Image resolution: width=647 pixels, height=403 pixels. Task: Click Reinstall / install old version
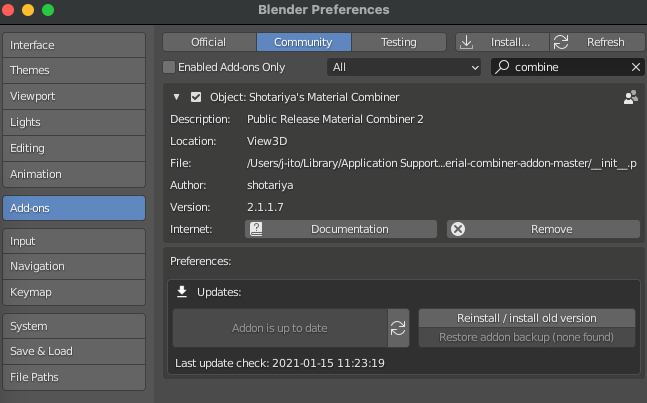[527, 318]
